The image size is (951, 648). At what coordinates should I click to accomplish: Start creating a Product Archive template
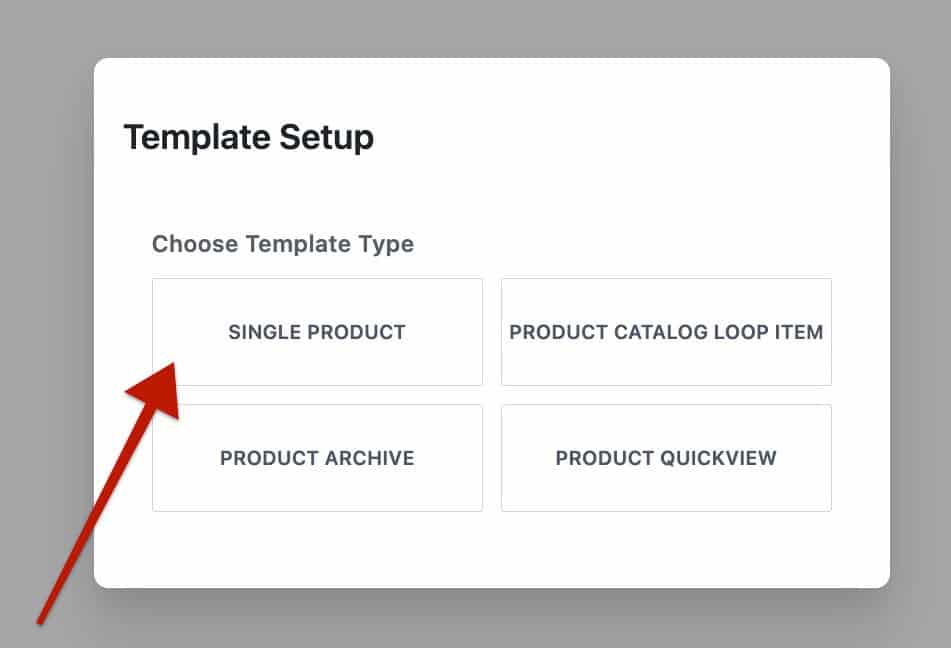tap(317, 457)
